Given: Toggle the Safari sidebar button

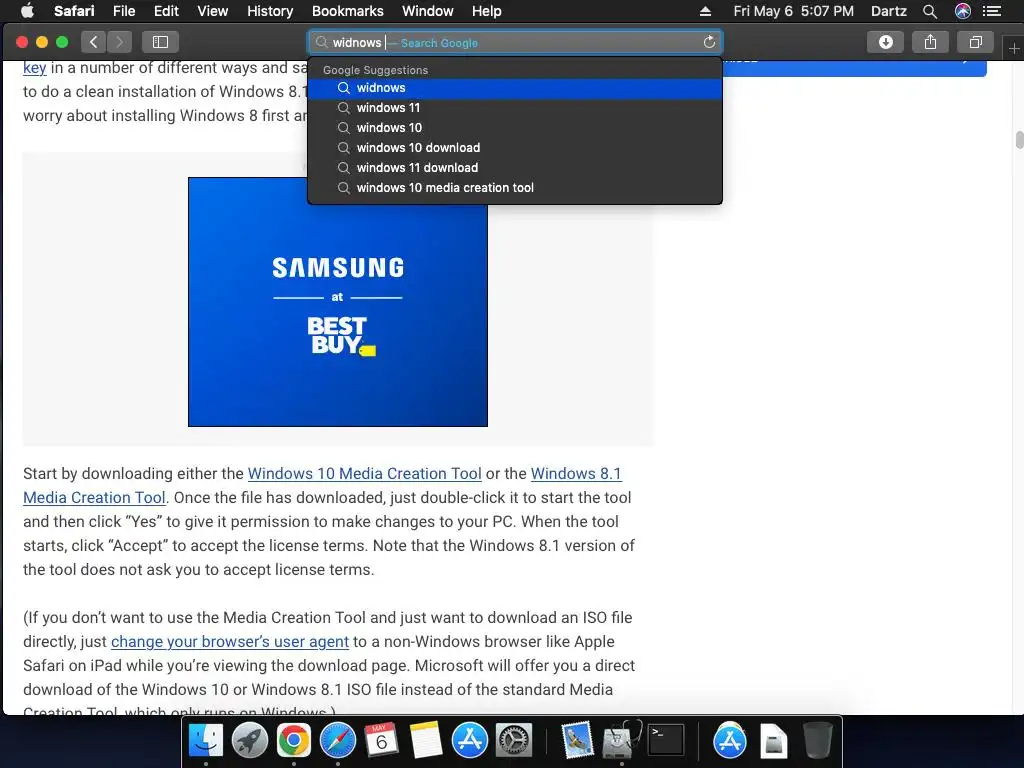Looking at the screenshot, I should 161,42.
